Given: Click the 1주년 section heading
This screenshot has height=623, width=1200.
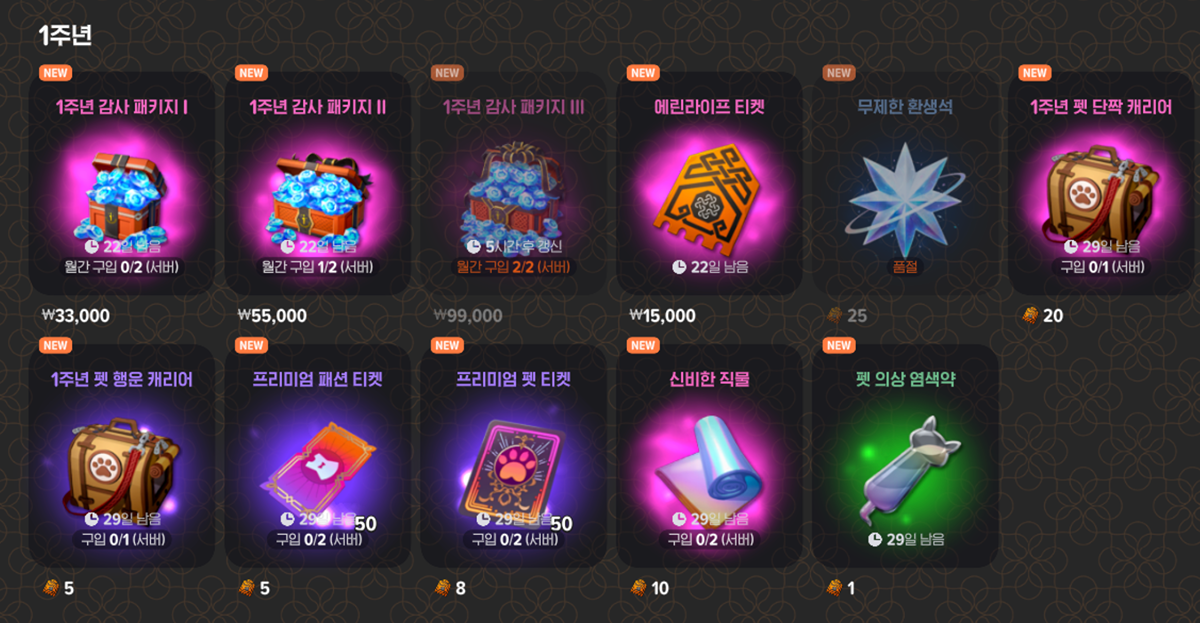Looking at the screenshot, I should 65,35.
